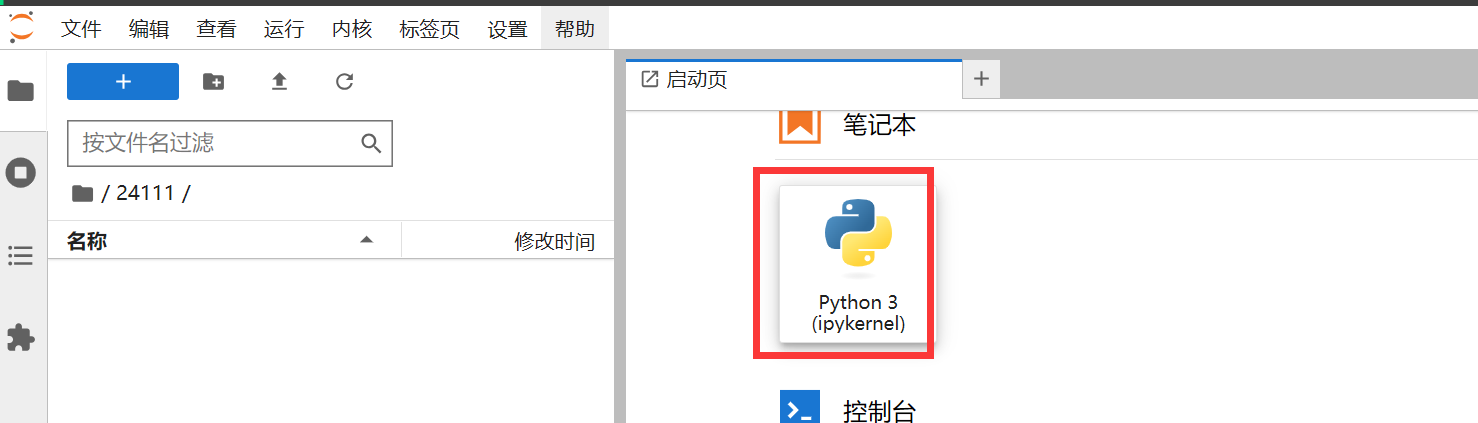Sort files by 修改时间 column header
The width and height of the screenshot is (1478, 423).
(x=554, y=241)
